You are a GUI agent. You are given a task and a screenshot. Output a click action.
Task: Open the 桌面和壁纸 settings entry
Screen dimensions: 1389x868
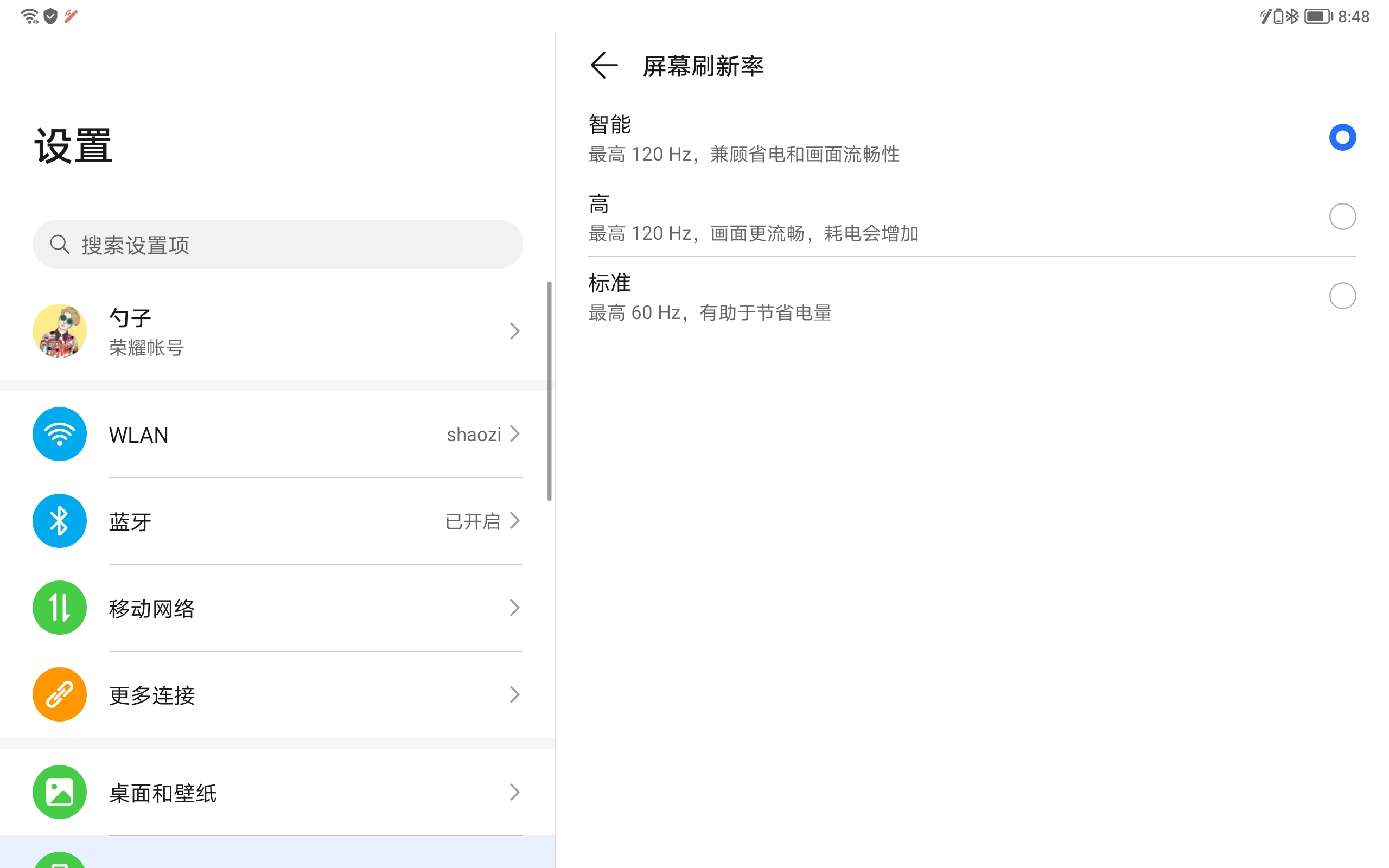click(163, 793)
